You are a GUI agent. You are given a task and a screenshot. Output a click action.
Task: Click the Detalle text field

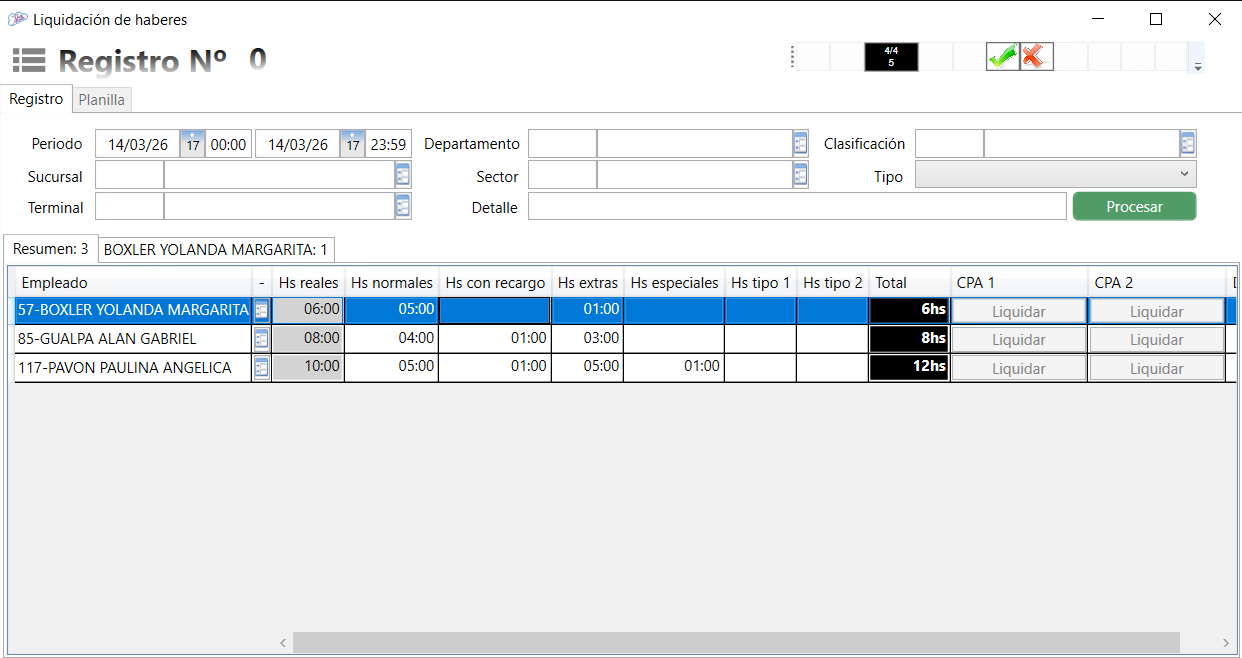(796, 207)
